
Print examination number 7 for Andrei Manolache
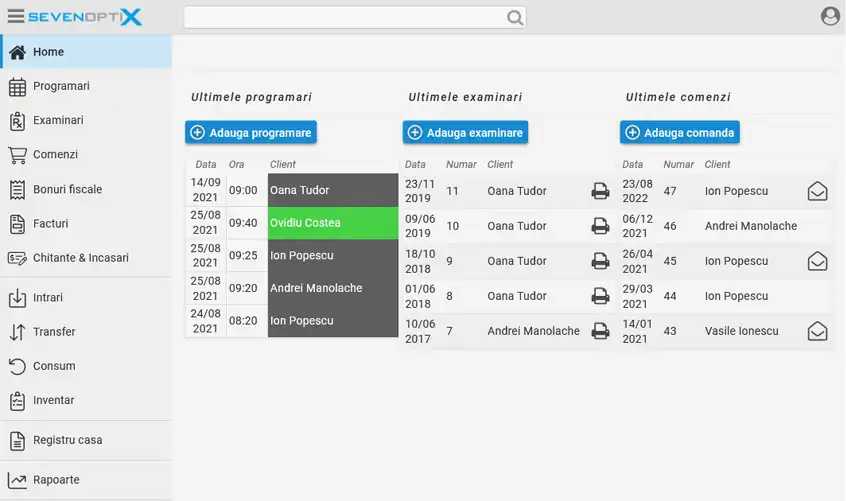(x=600, y=331)
